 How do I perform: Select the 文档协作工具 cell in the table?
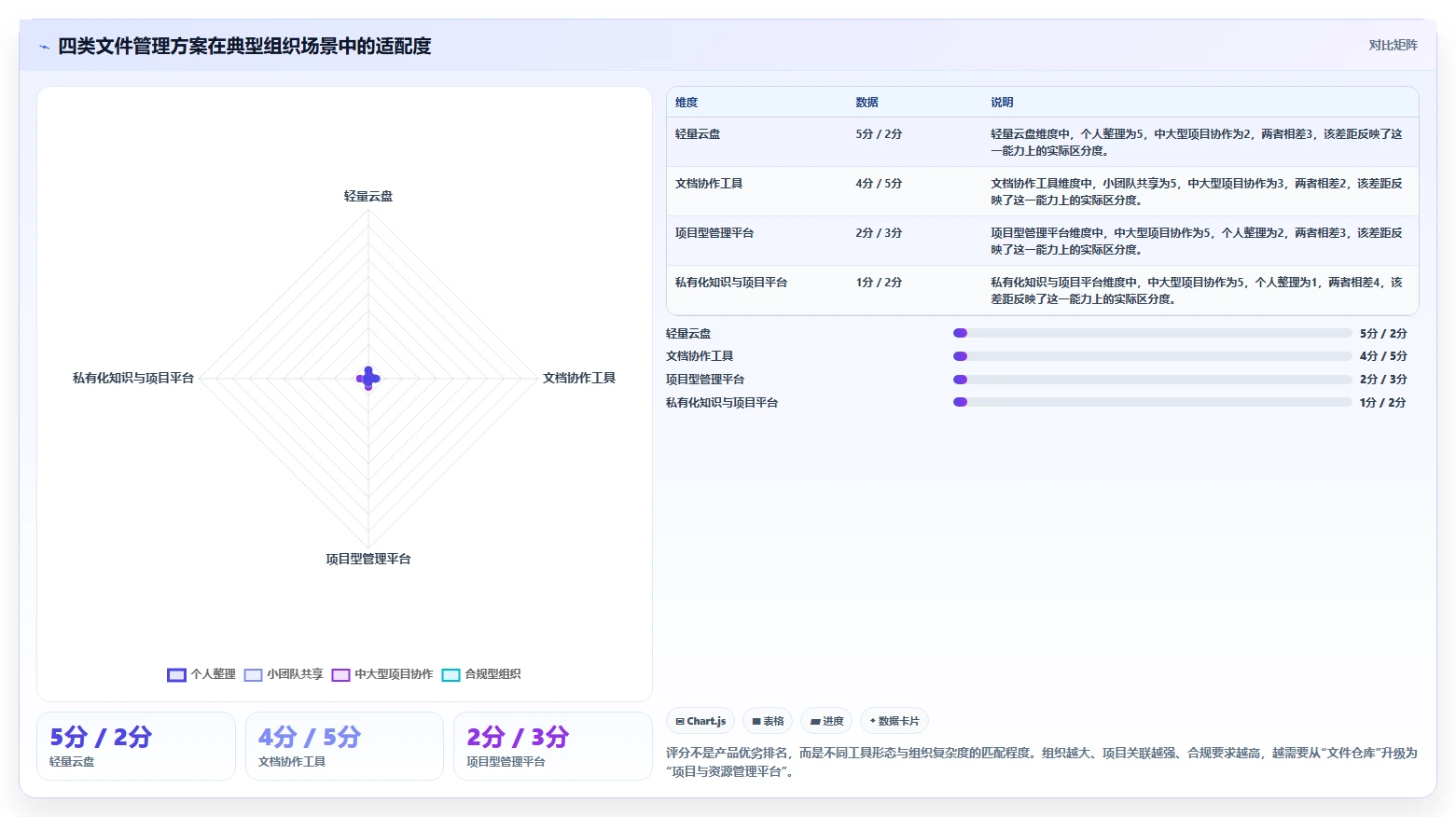click(x=709, y=184)
